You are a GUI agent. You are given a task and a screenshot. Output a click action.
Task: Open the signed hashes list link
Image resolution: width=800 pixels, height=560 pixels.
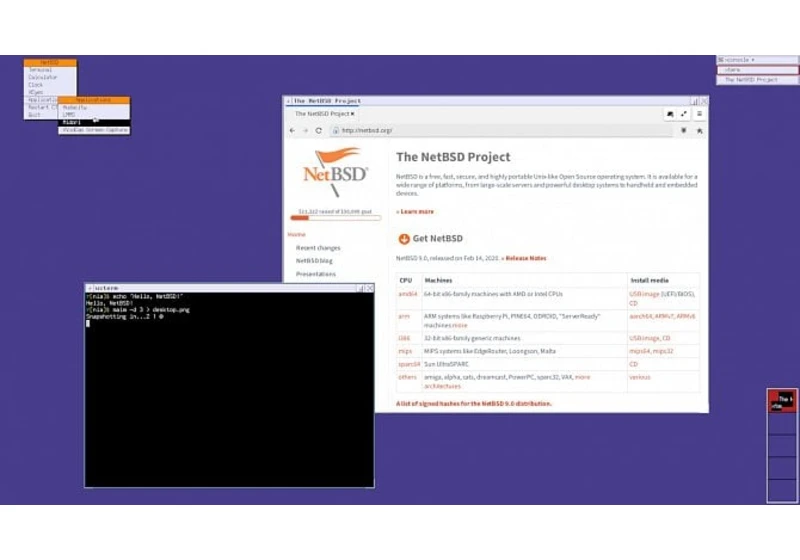[473, 404]
